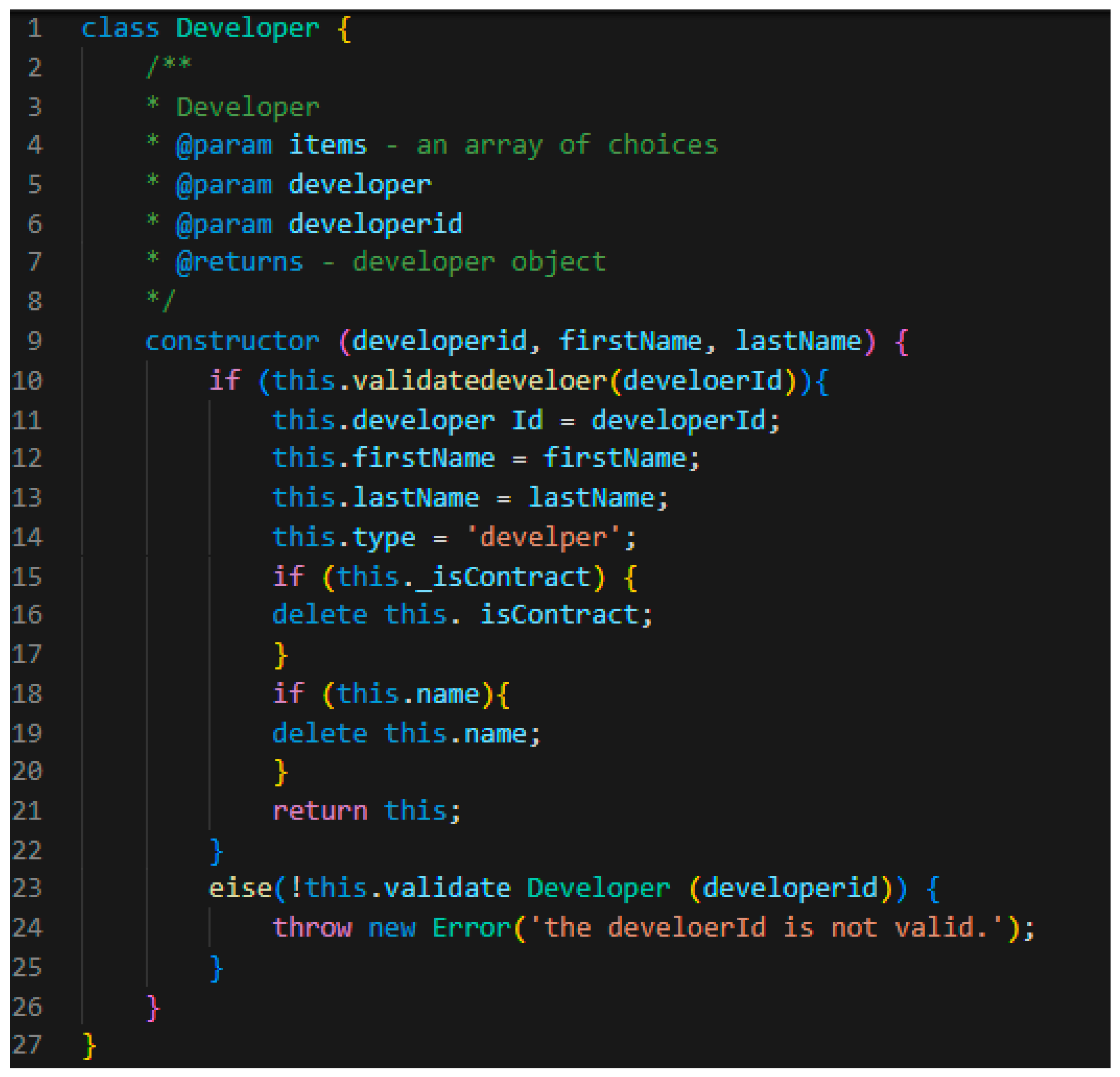Click the pink closing brace on line 26
Image resolution: width=1120 pixels, height=1077 pixels.
pyautogui.click(x=153, y=1007)
